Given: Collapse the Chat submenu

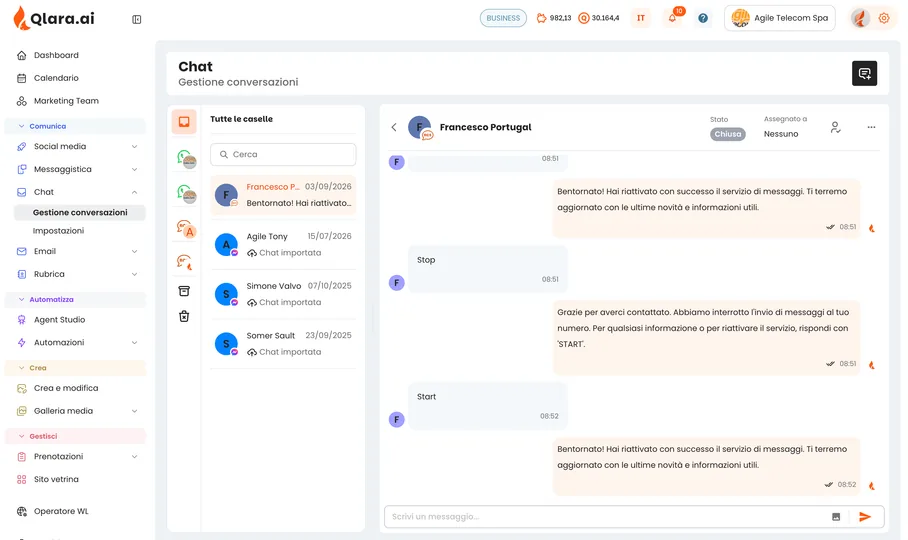Looking at the screenshot, I should [x=134, y=192].
